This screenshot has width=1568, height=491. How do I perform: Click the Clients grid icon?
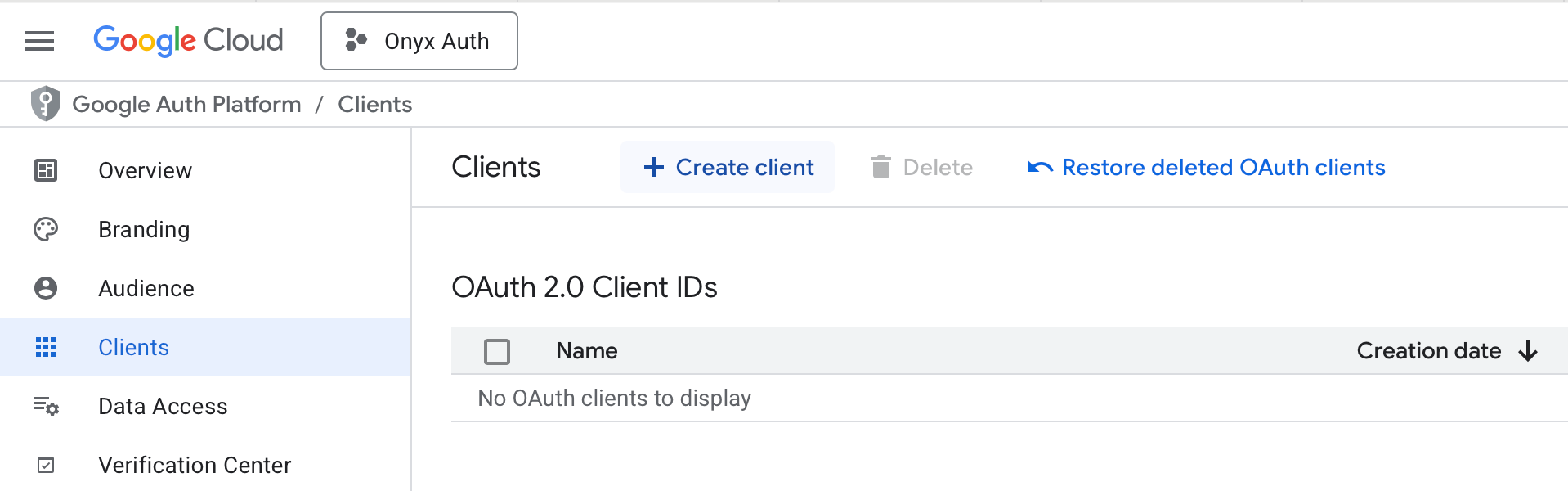point(46,347)
